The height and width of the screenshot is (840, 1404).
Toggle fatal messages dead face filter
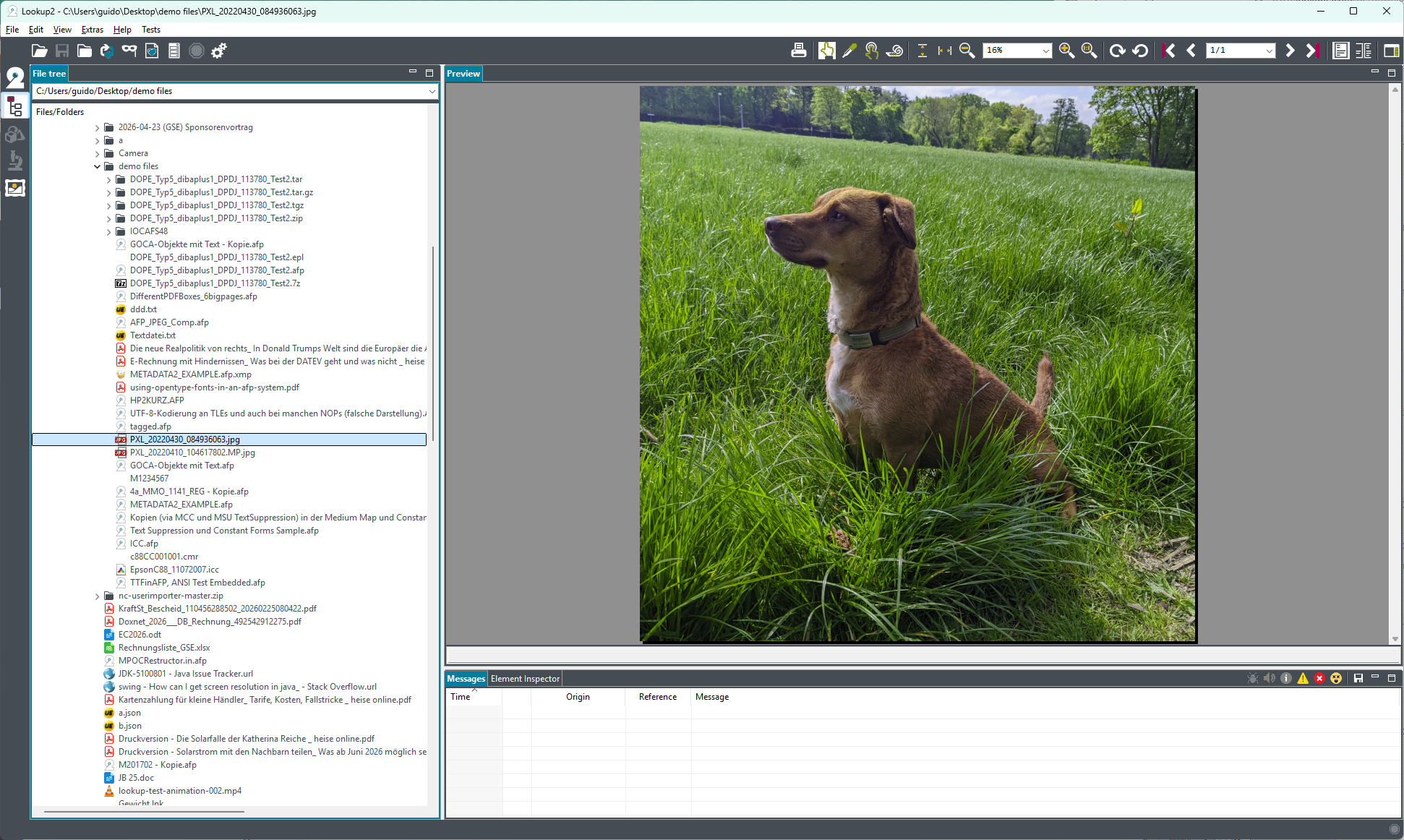[x=1336, y=678]
